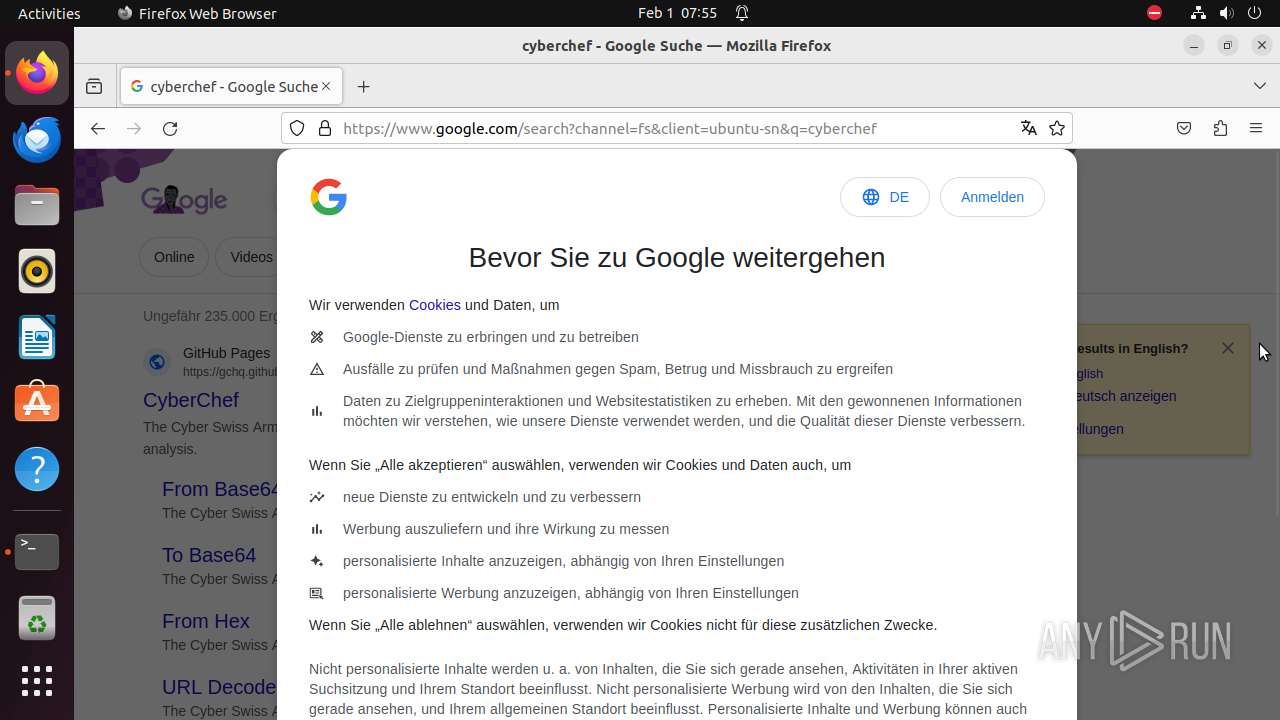Click the Anmelden sign-in button

pos(992,197)
